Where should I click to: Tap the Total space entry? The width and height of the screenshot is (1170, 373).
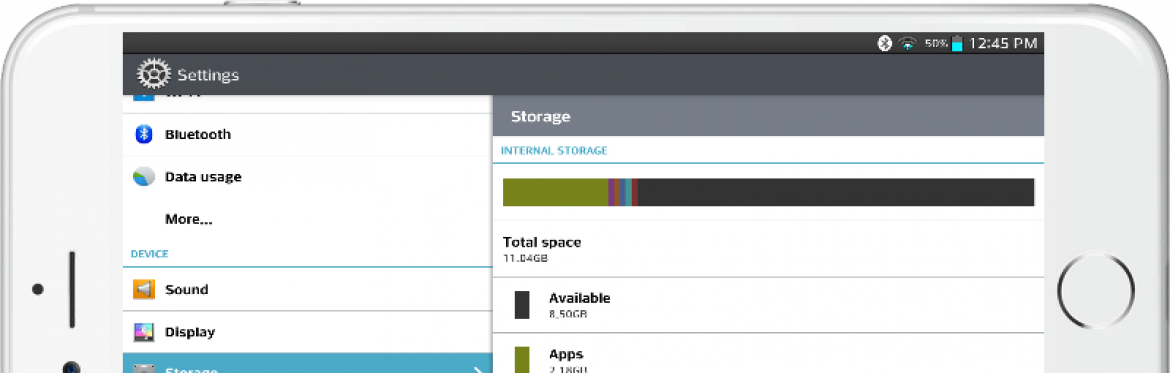pos(768,249)
